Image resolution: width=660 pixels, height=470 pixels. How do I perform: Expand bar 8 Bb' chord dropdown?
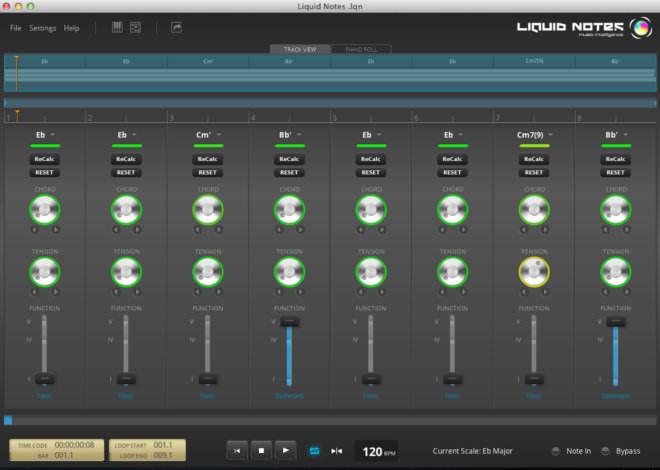point(626,134)
